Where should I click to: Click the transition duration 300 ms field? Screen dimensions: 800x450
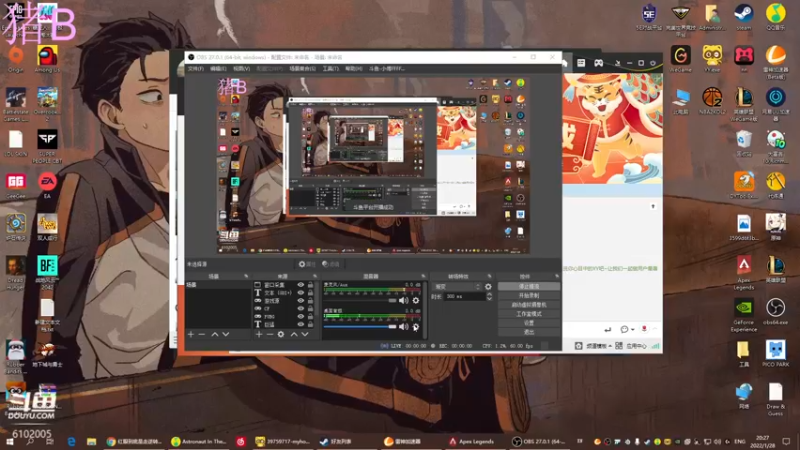[464, 296]
